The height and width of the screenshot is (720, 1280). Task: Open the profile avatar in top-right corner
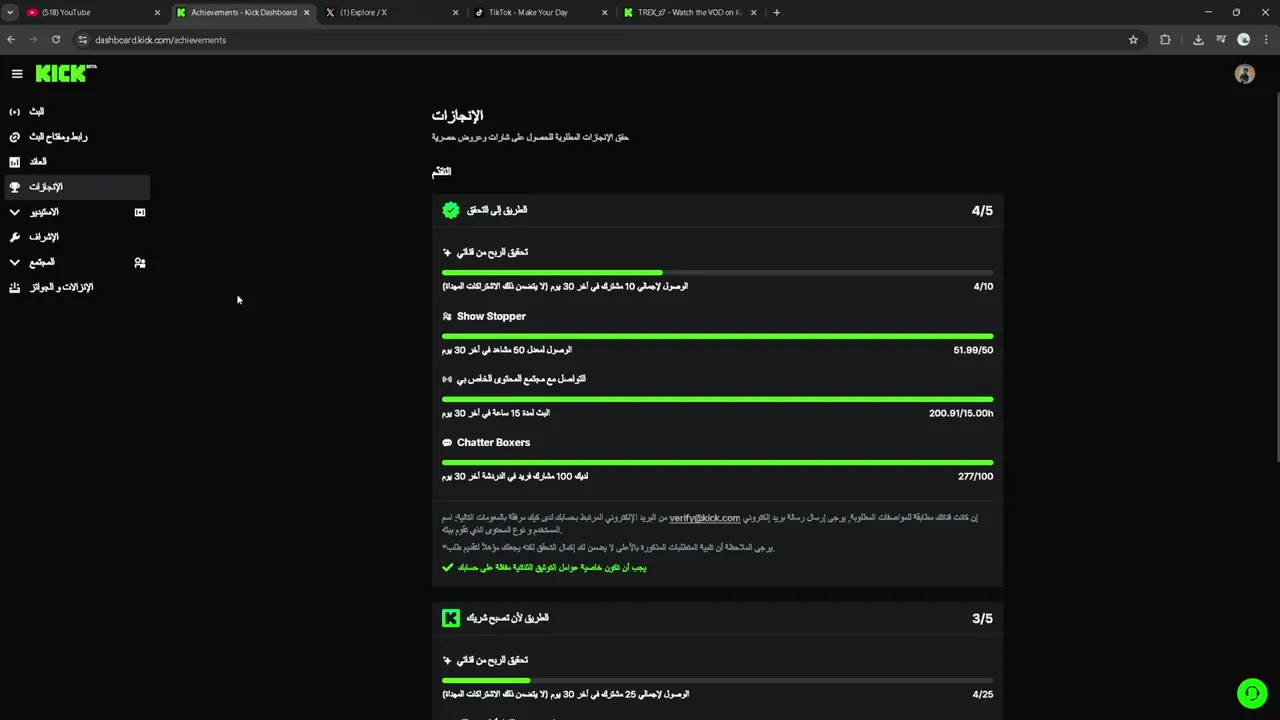pos(1244,74)
